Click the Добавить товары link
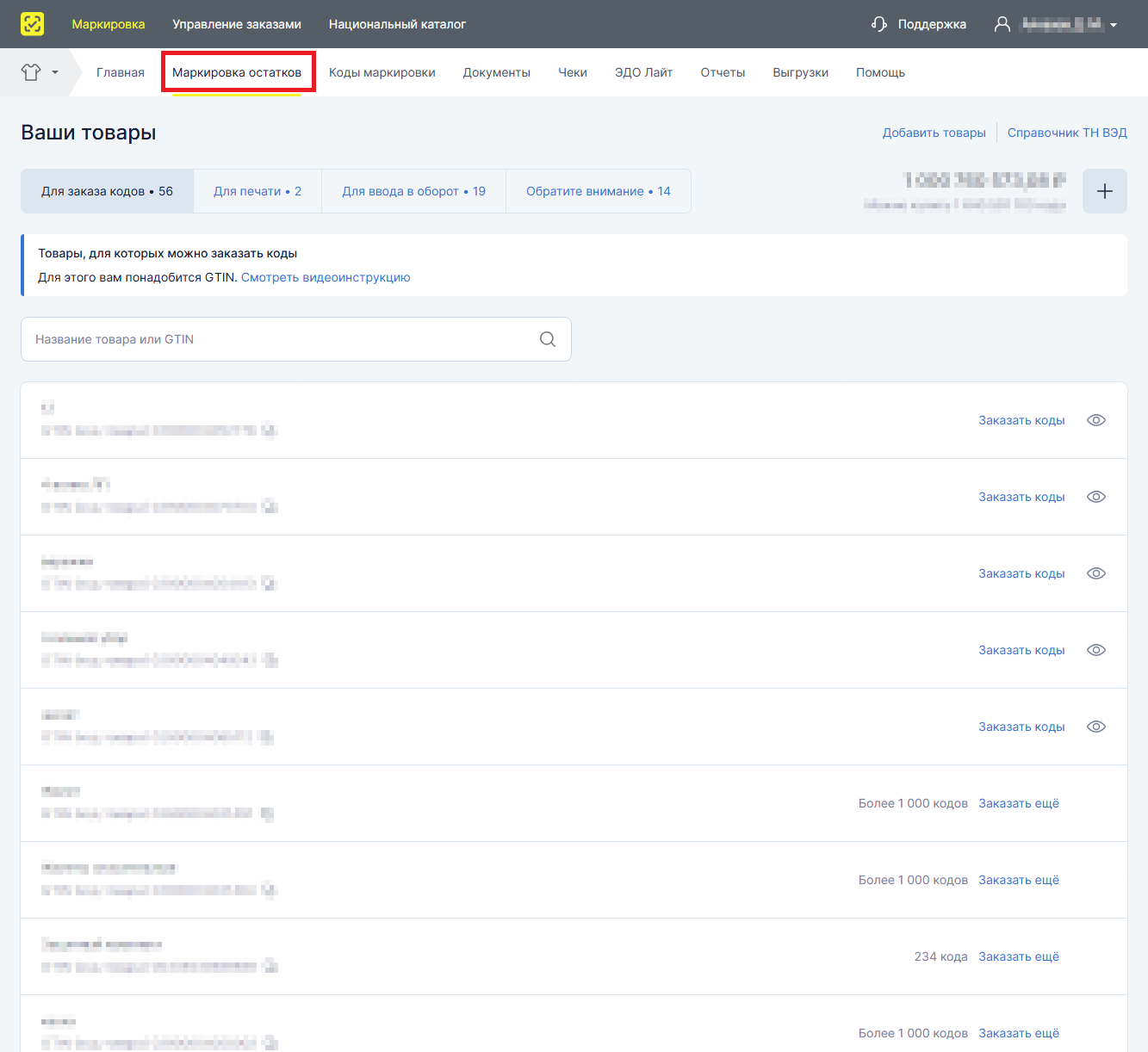Viewport: 1148px width, 1052px height. (934, 133)
